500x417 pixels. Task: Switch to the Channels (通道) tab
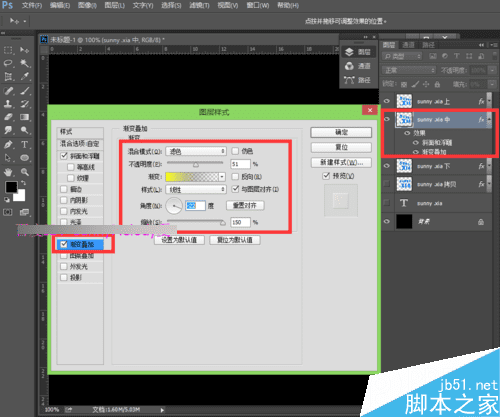(408, 45)
